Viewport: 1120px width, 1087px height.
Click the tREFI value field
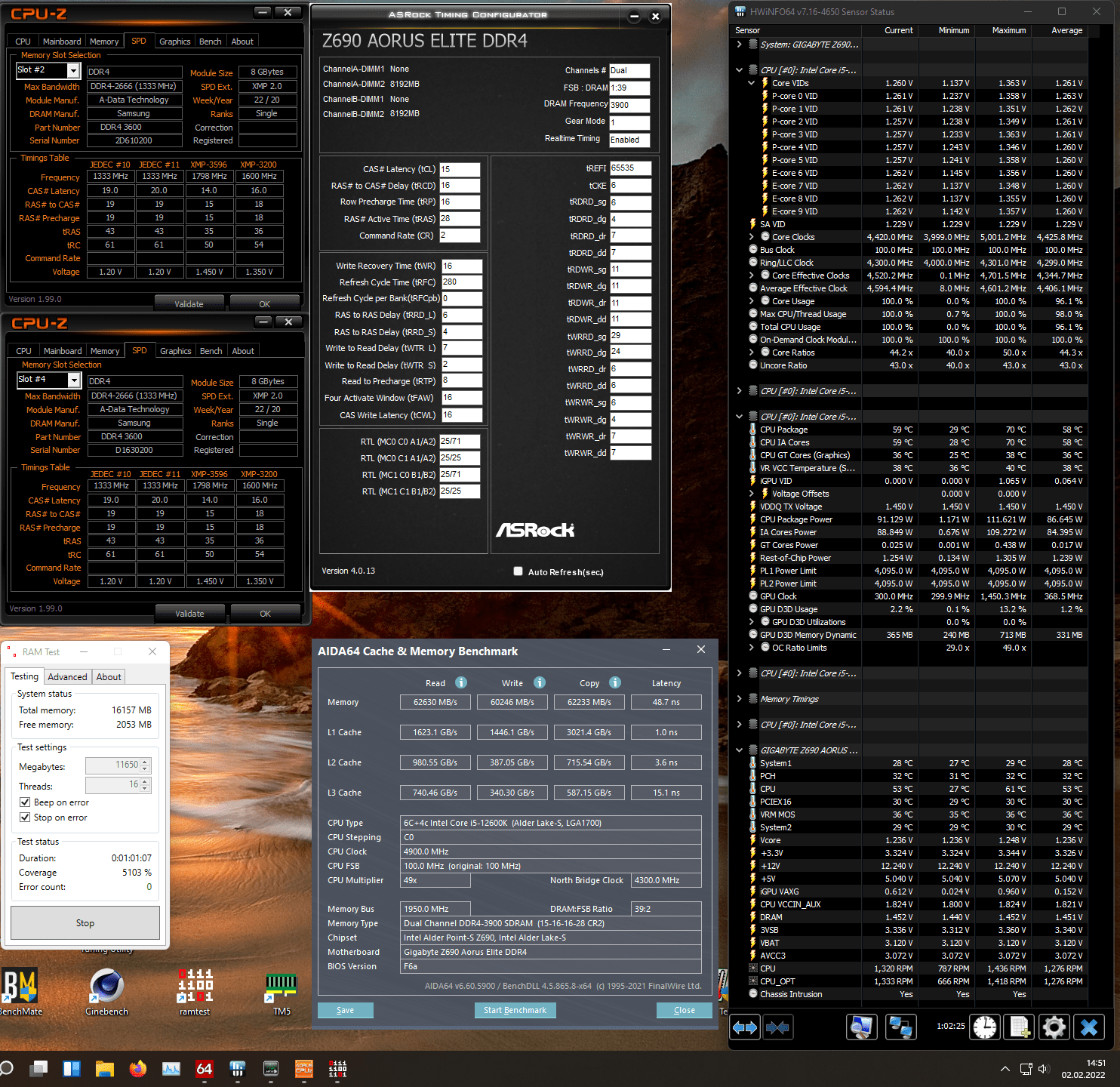pyautogui.click(x=630, y=168)
